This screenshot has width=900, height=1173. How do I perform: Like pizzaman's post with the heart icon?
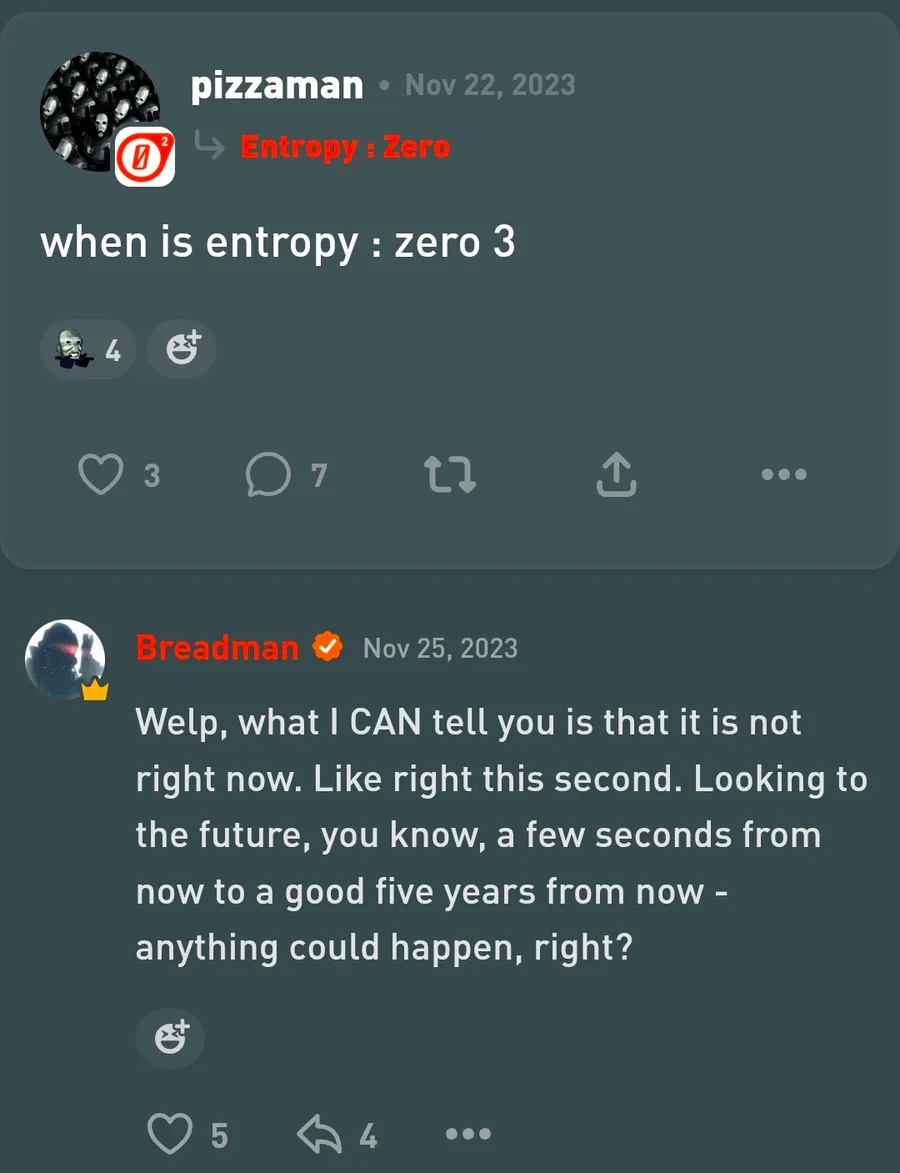tap(100, 475)
